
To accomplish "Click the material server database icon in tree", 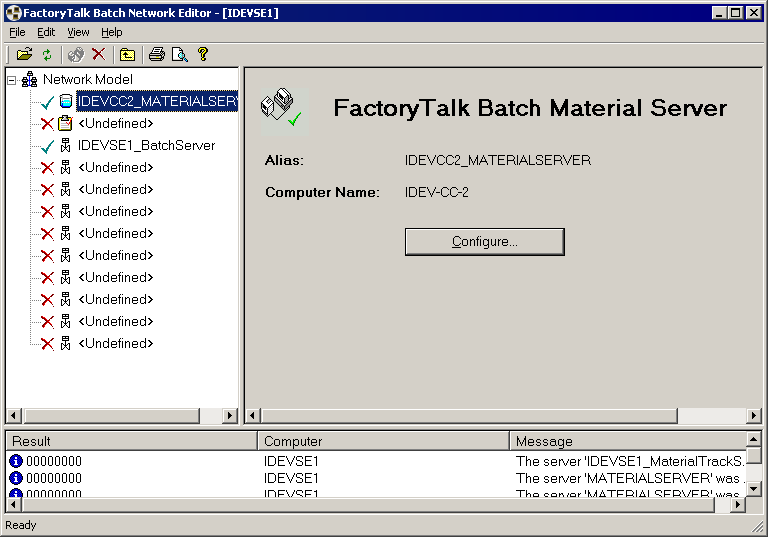I will coord(66,101).
